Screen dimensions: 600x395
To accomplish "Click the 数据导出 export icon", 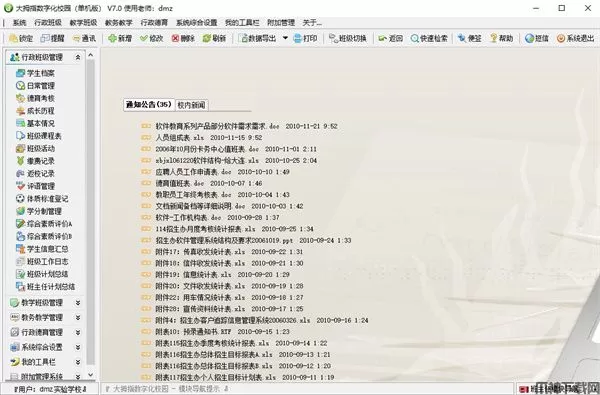I will point(243,38).
